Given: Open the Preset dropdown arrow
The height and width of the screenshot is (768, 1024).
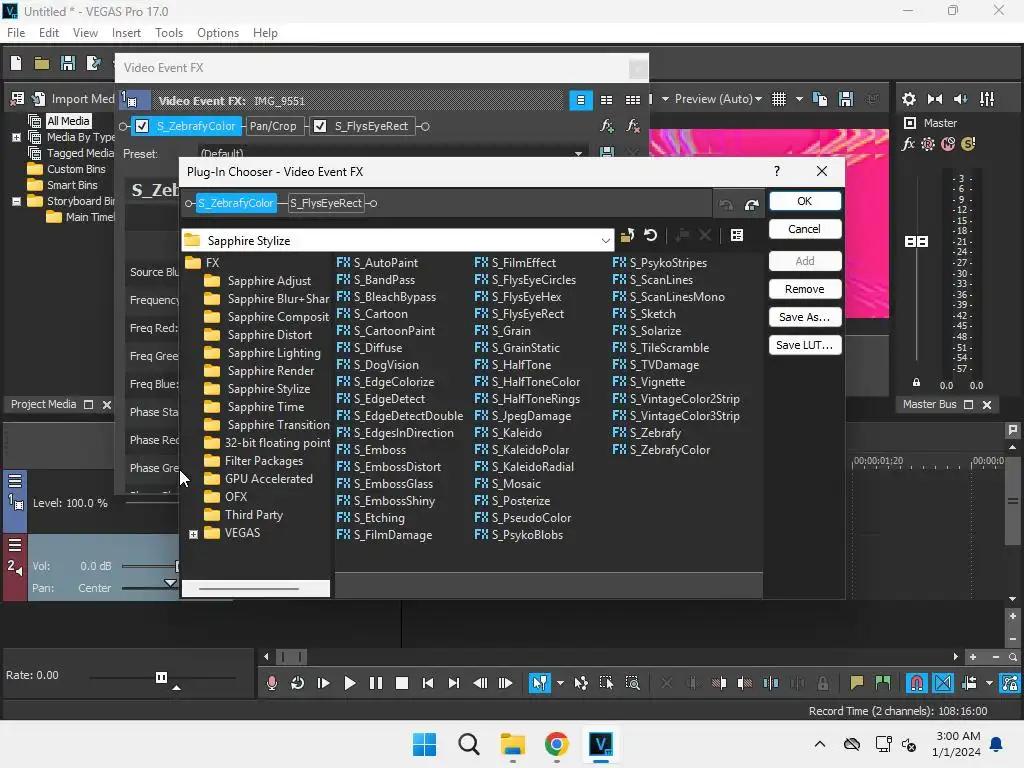Looking at the screenshot, I should click(x=578, y=154).
